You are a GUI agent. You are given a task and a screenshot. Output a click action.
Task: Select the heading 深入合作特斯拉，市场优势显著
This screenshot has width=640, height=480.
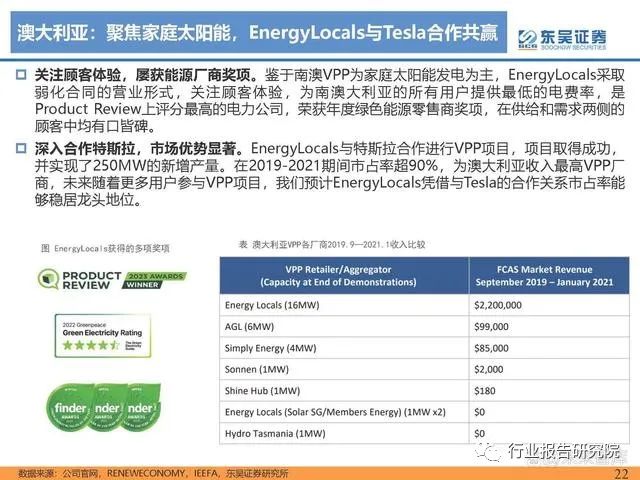(139, 148)
